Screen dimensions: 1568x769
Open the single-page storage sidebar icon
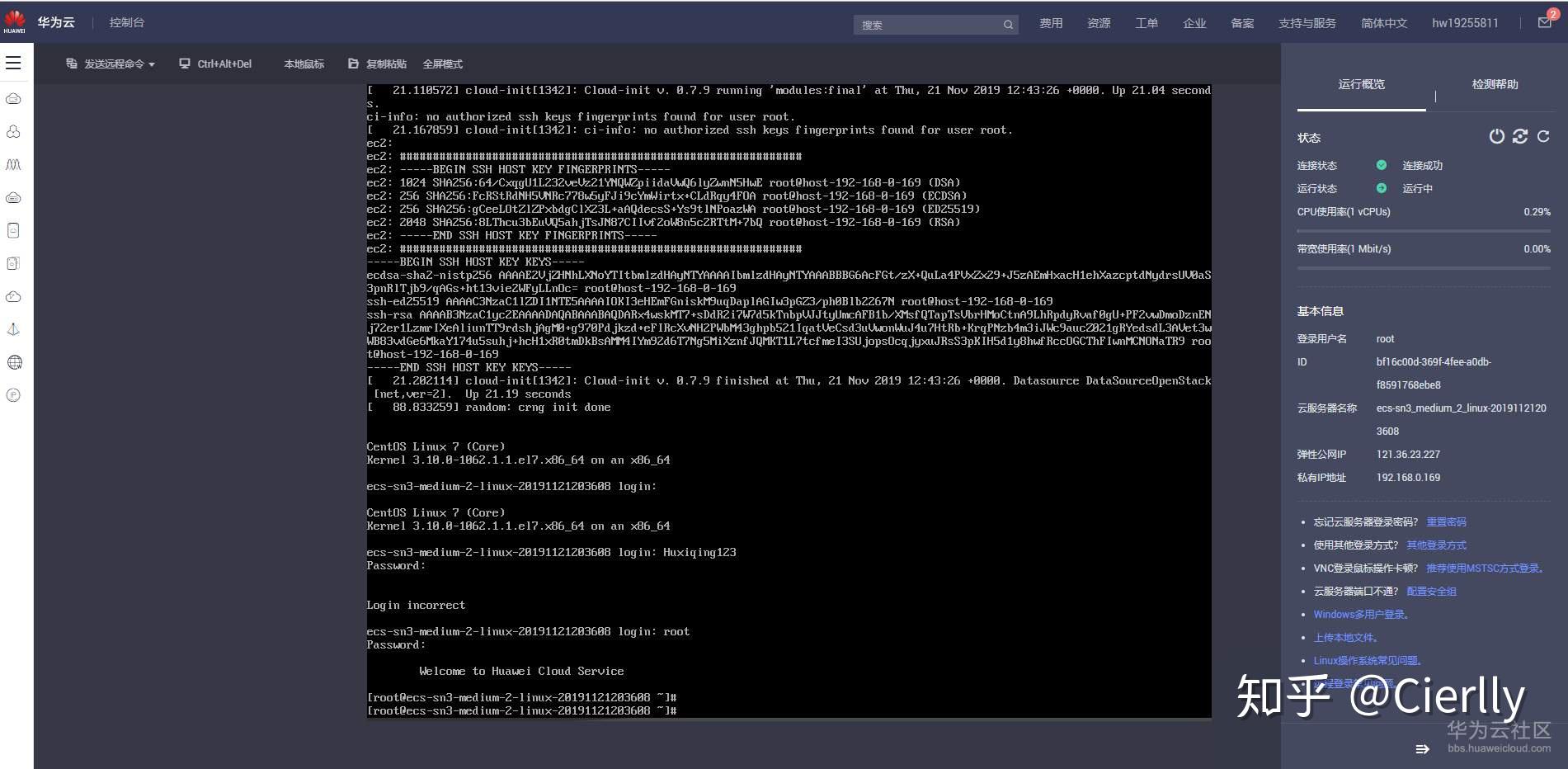pyautogui.click(x=13, y=230)
